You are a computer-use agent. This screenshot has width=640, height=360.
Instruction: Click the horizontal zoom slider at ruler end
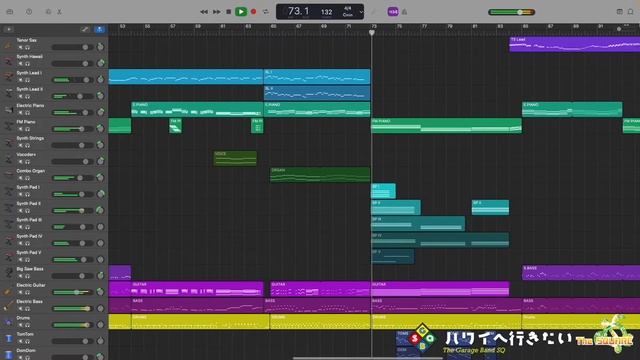point(619,29)
